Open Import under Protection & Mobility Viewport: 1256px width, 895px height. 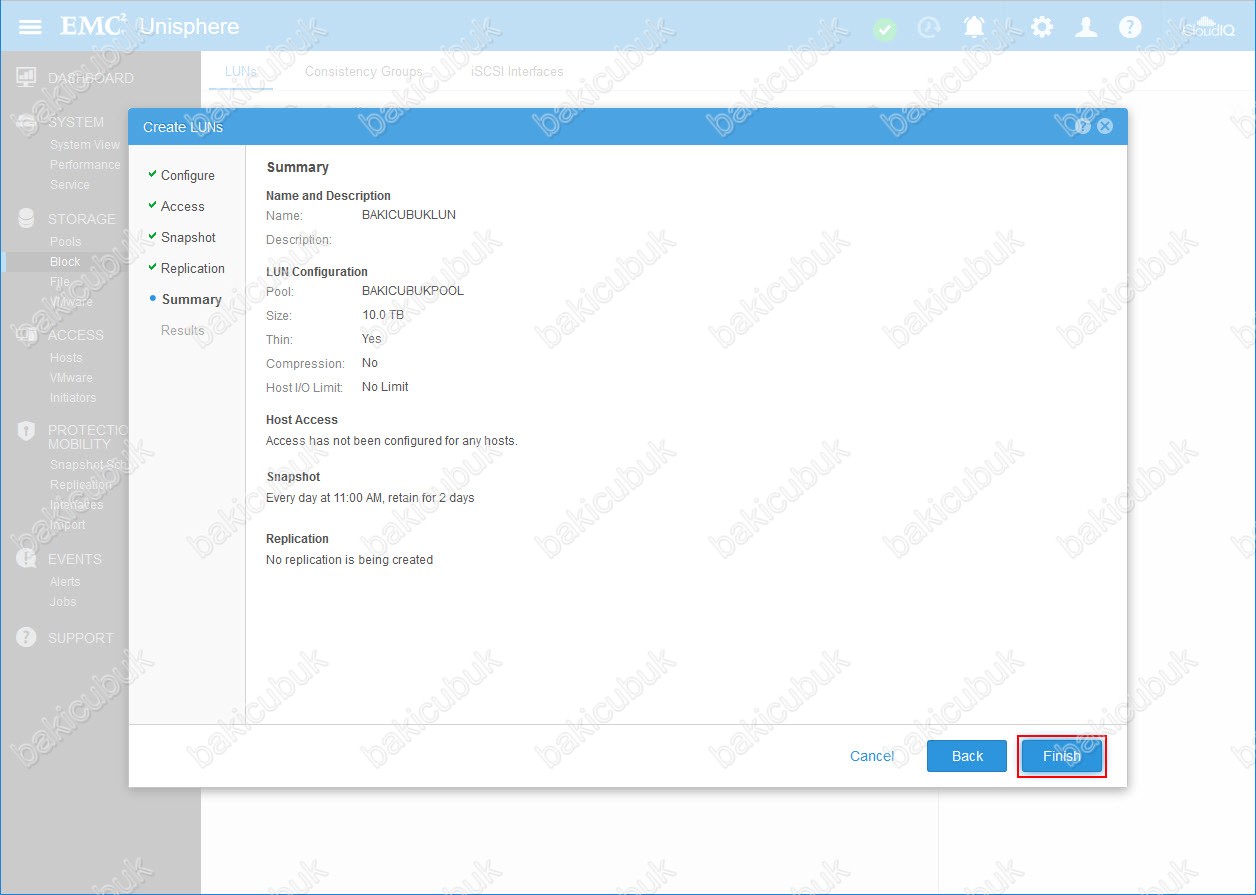[x=68, y=525]
